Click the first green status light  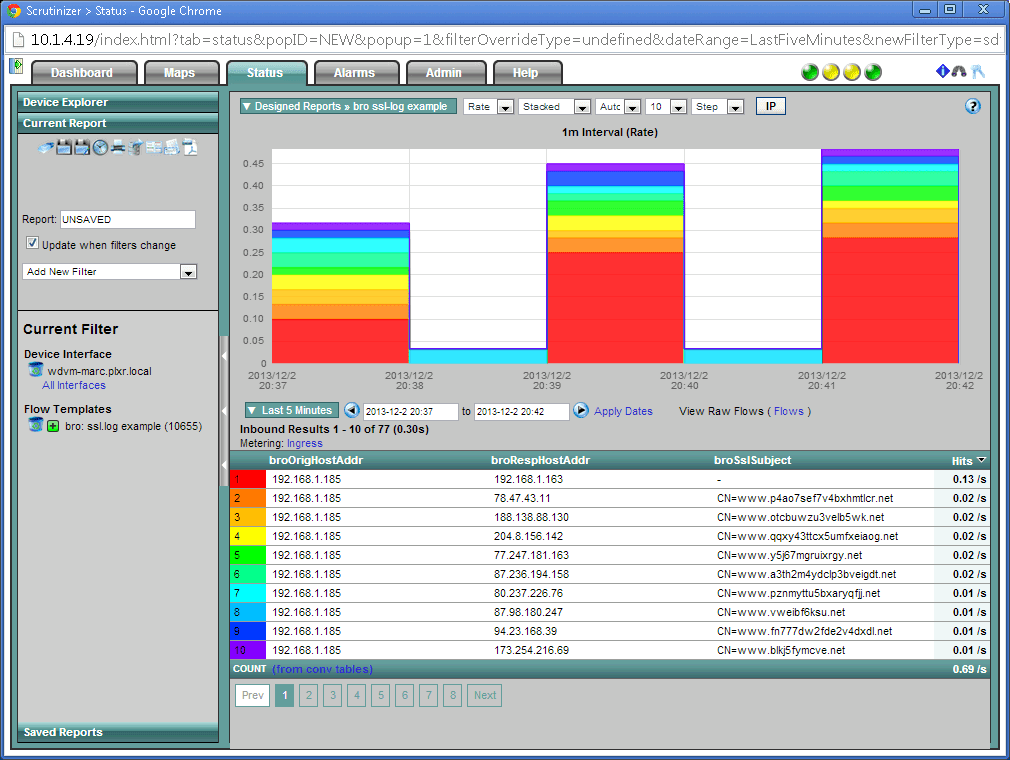click(810, 72)
